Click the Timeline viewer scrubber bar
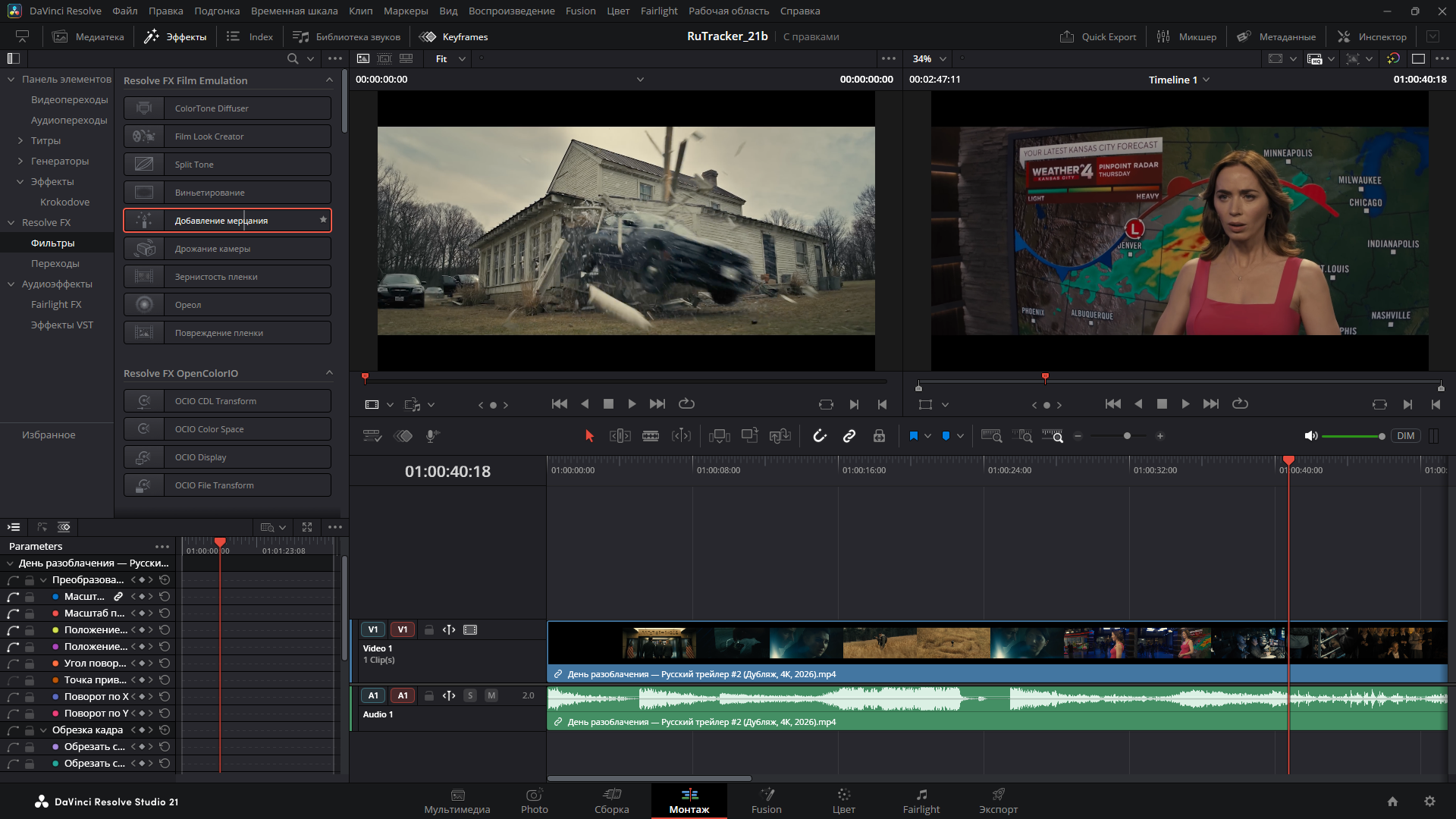The image size is (1456, 819). pos(1180,381)
